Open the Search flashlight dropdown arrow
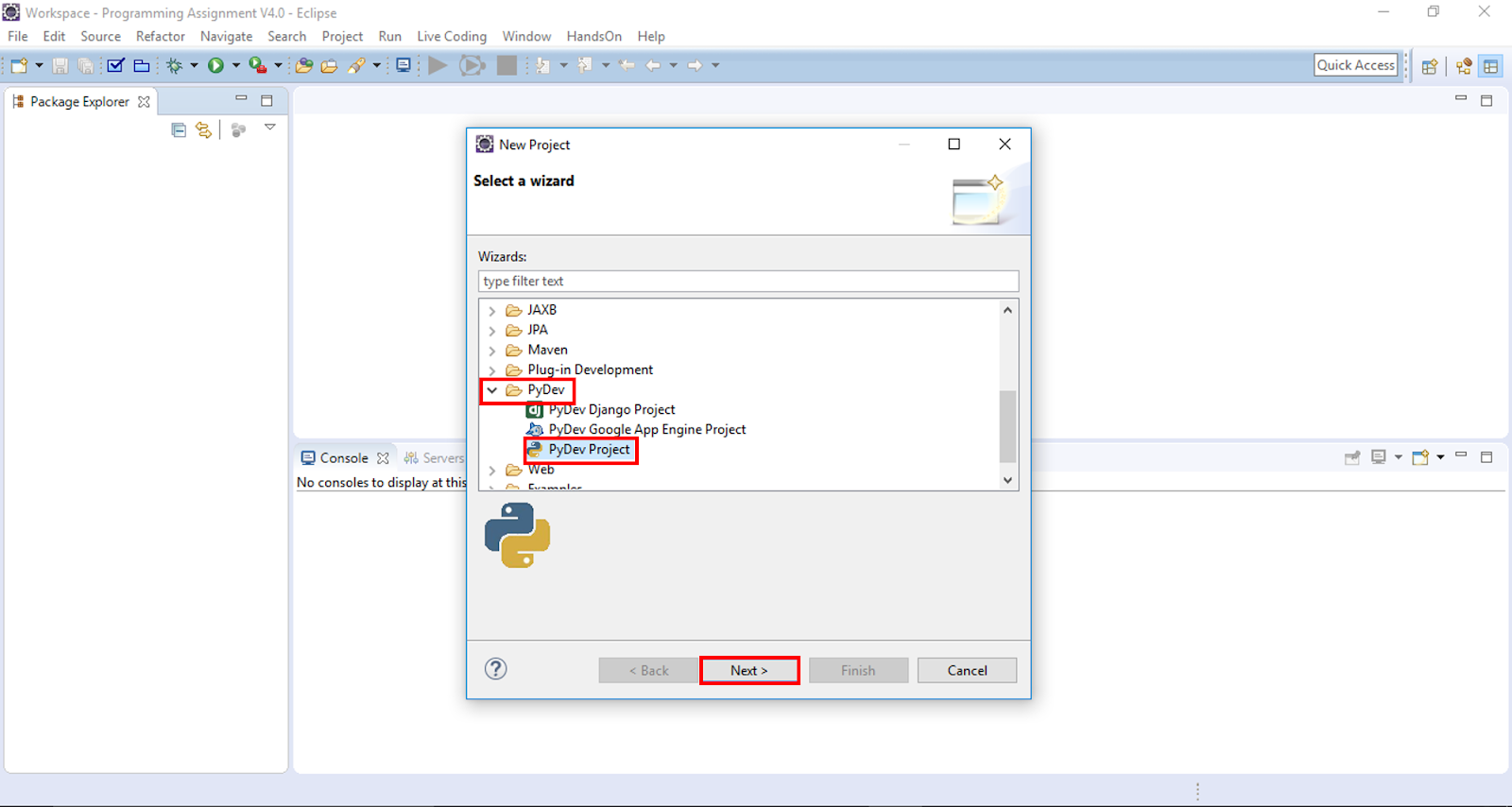1512x807 pixels. pyautogui.click(x=376, y=65)
